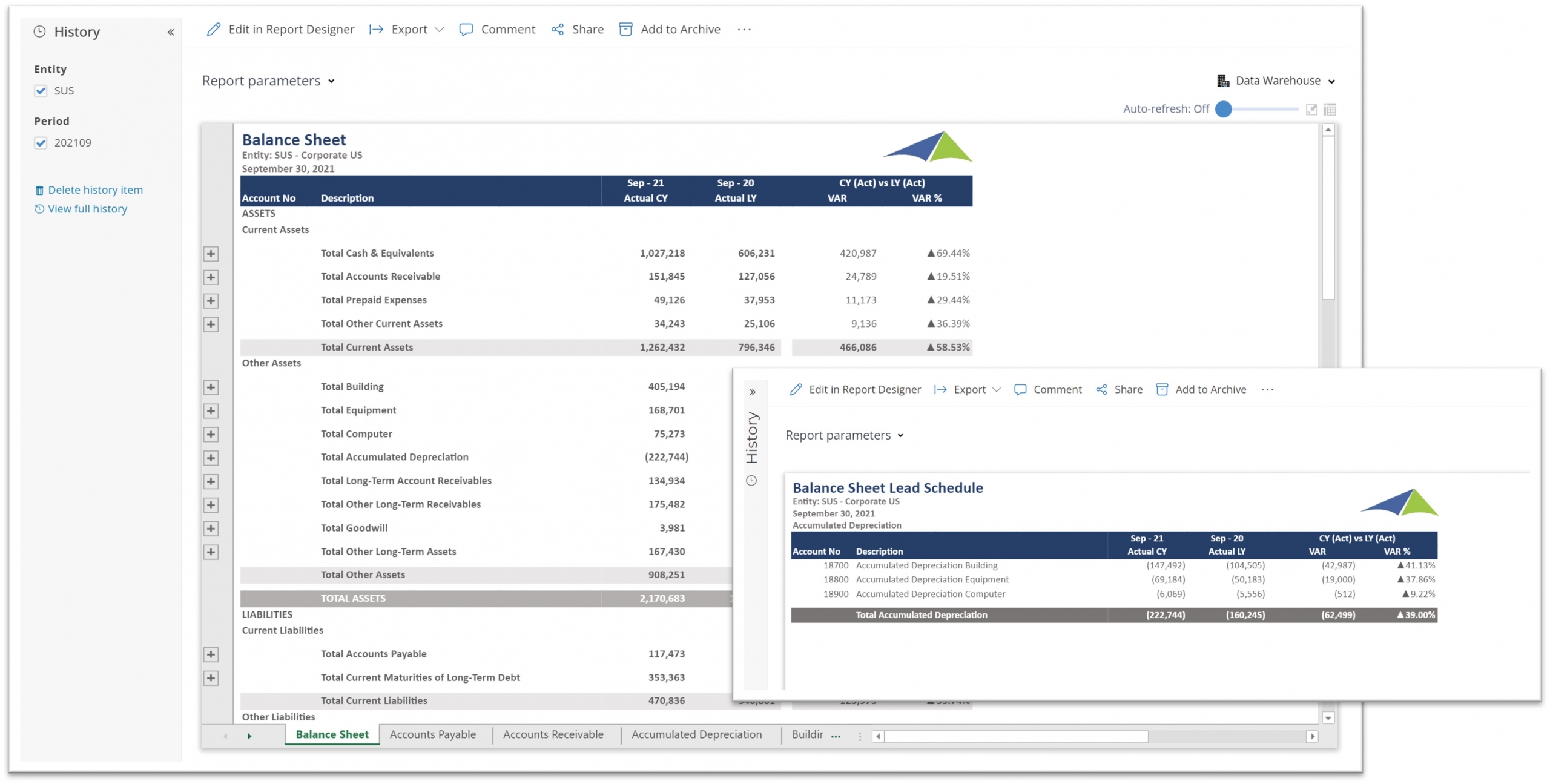
Task: Uncheck the 202109 period checkbox
Action: click(x=41, y=143)
